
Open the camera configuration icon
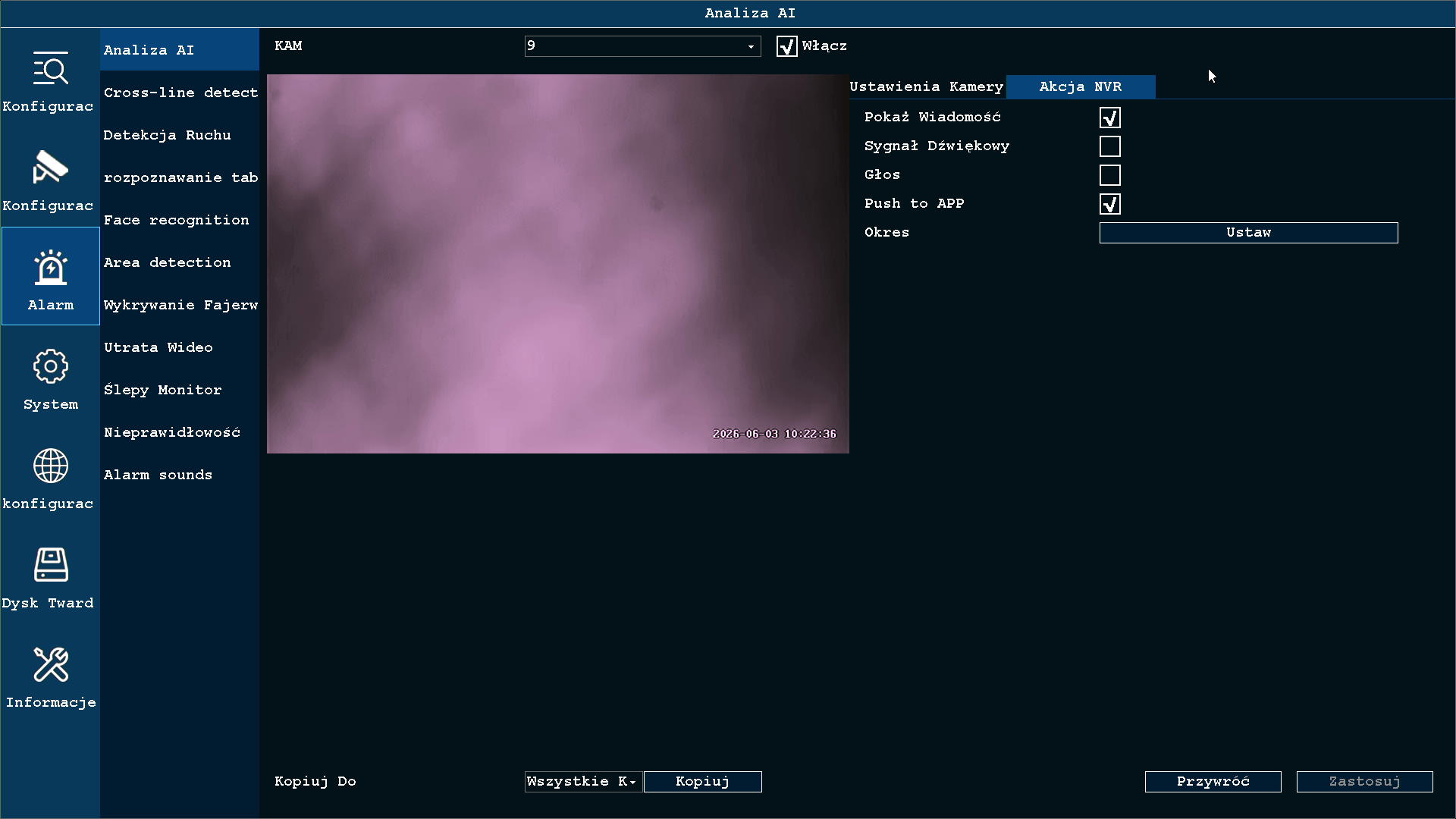50,167
